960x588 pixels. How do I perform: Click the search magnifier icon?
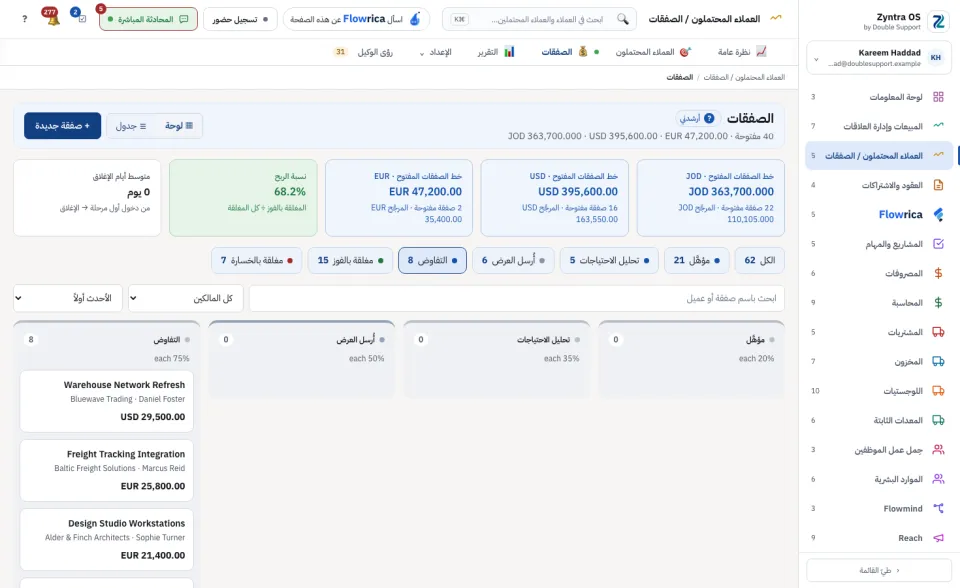coord(623,19)
